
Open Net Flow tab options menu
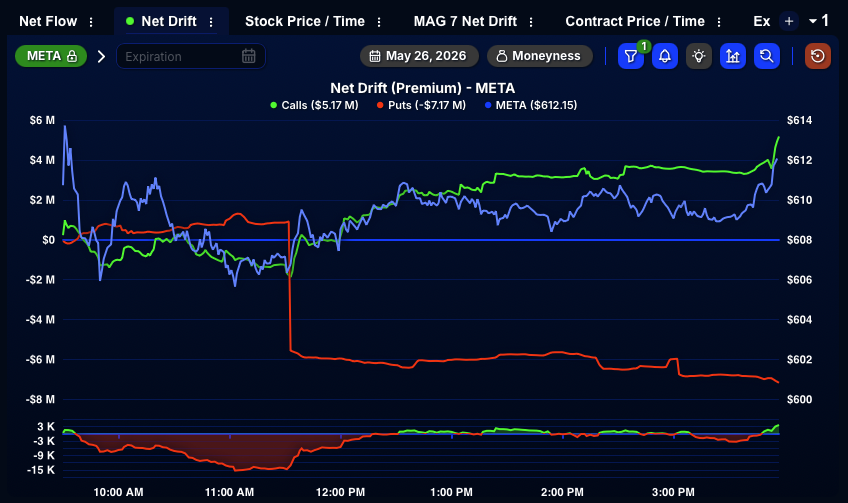point(91,22)
